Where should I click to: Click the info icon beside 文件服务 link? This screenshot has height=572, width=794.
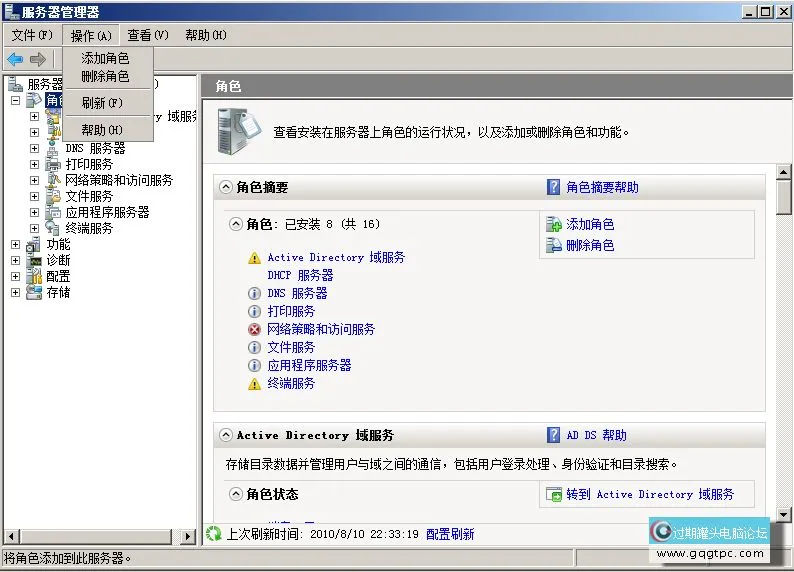[x=254, y=347]
